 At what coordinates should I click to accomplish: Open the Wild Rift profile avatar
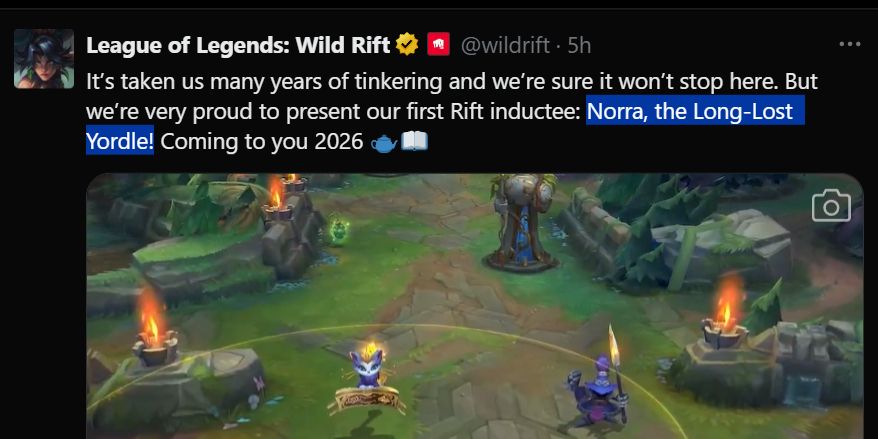coord(44,59)
